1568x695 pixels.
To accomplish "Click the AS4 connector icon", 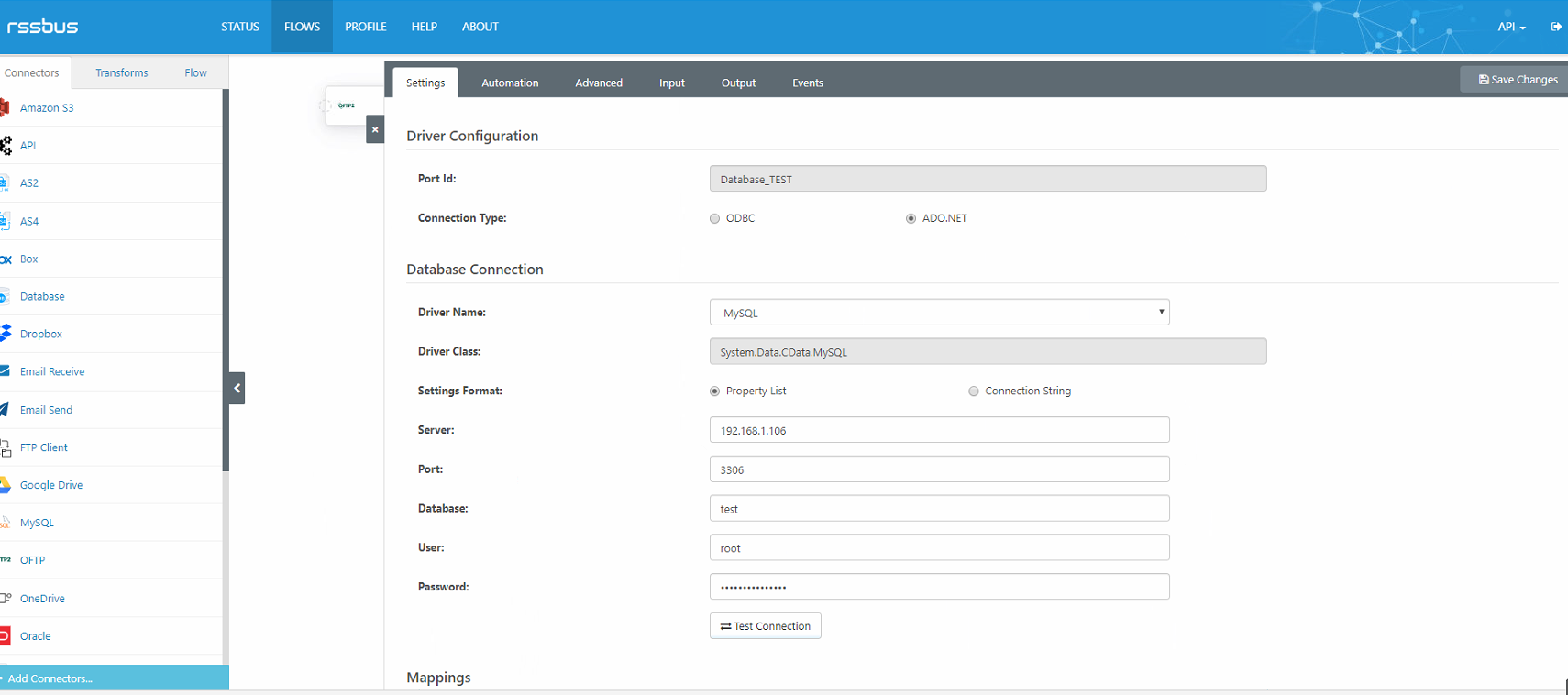I will point(5,221).
